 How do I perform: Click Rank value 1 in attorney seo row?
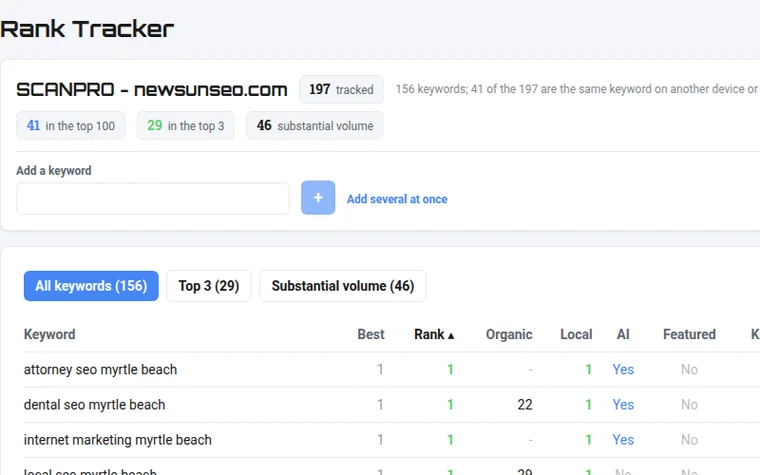[450, 369]
